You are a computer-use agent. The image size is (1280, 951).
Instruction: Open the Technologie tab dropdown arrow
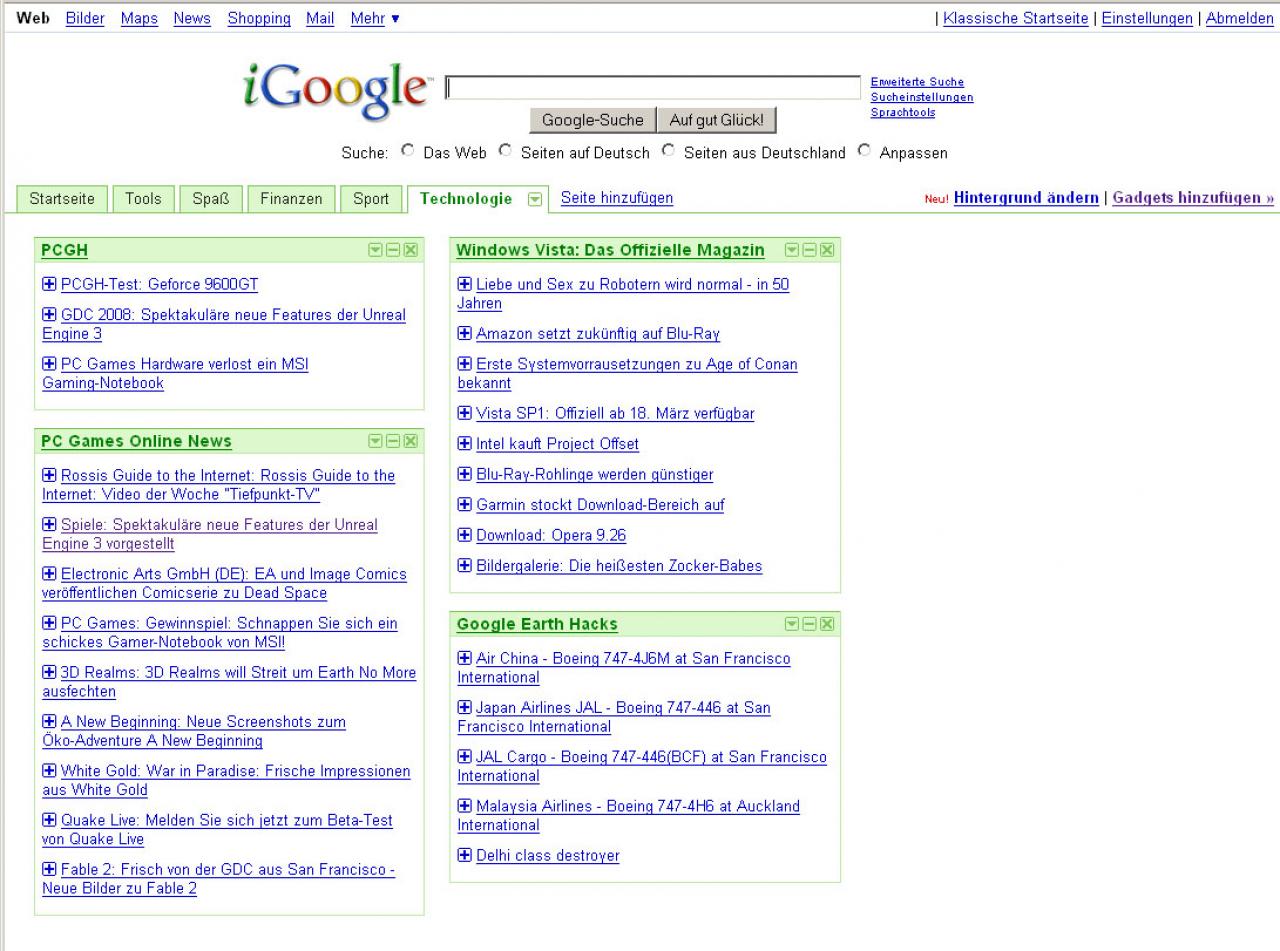(534, 199)
